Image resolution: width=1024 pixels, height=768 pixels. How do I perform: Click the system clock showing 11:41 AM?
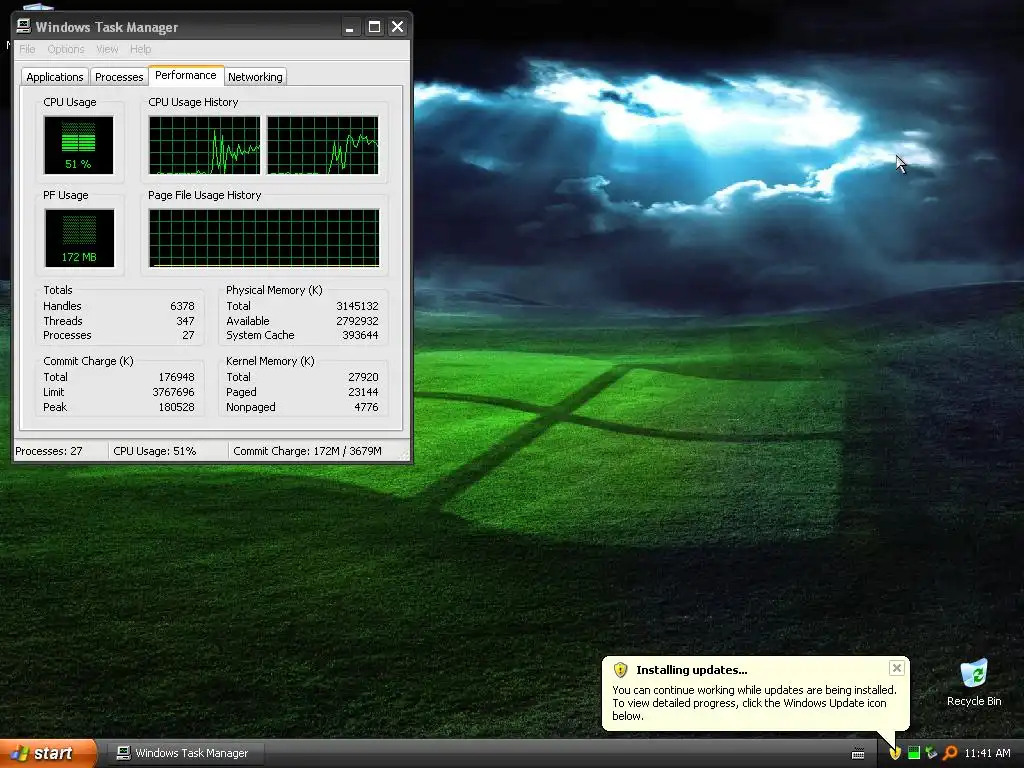987,753
